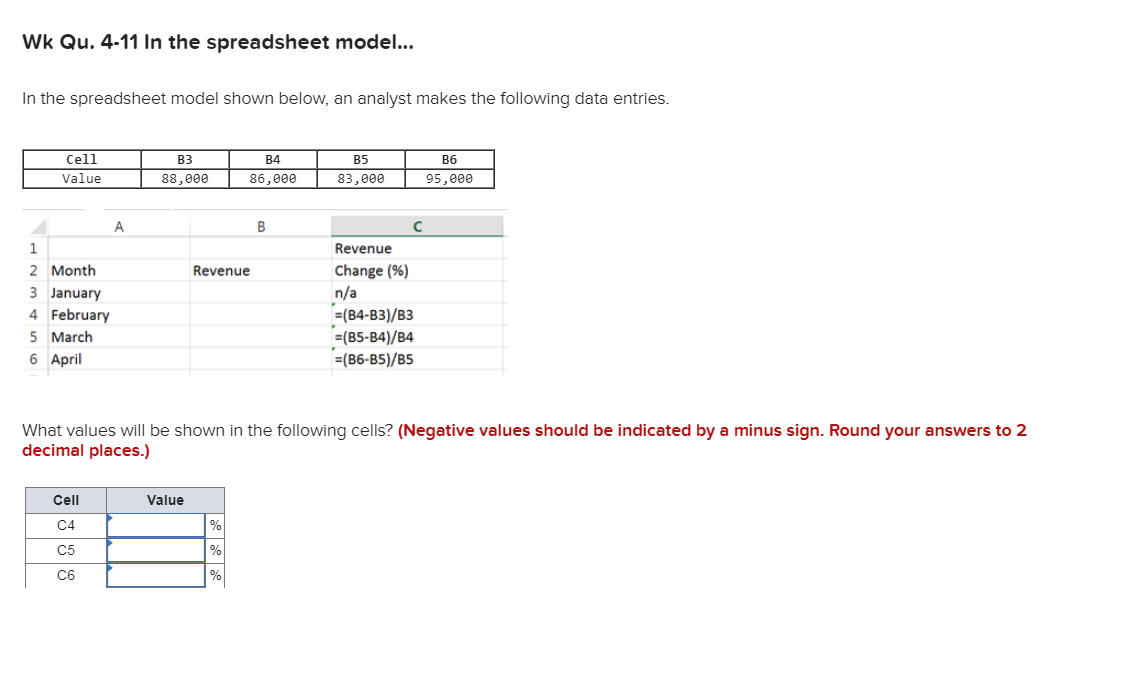Select the B3 value 88,000 in the table
This screenshot has width=1122, height=673.
coord(186,178)
